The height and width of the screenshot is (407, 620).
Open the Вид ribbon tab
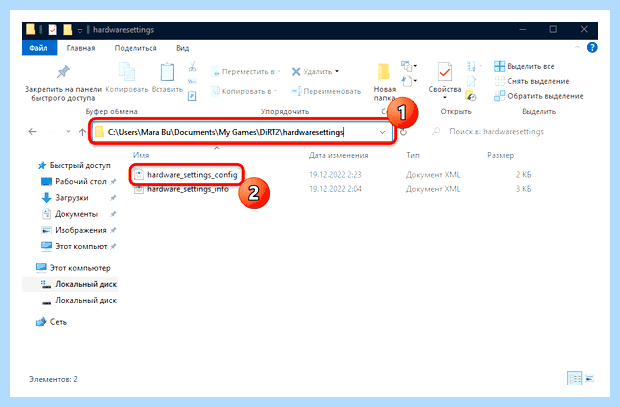pos(182,48)
